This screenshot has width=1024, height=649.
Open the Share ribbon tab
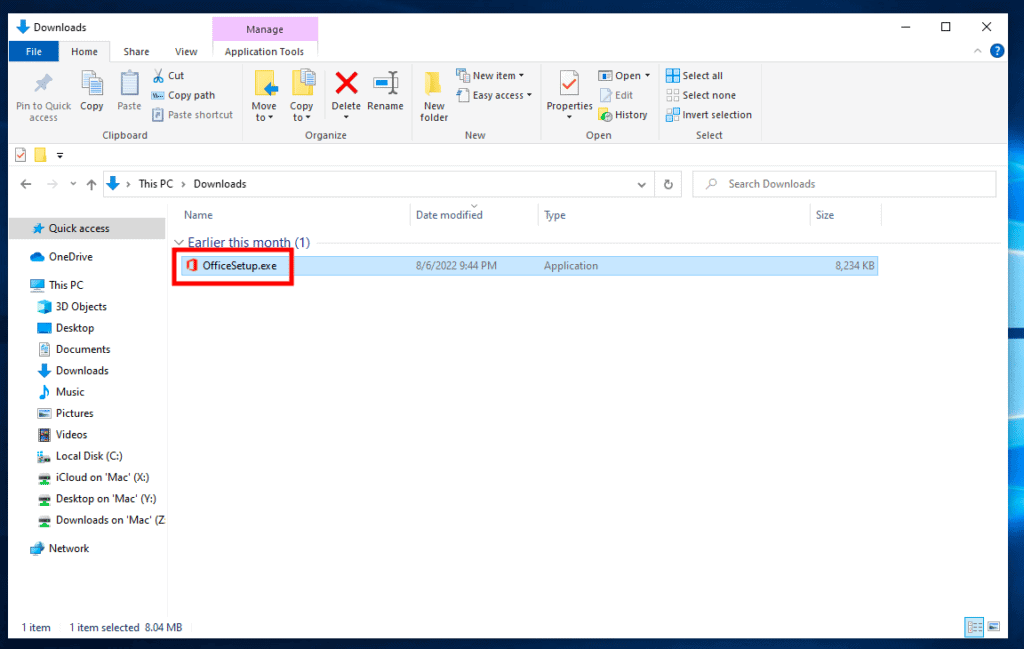pyautogui.click(x=136, y=51)
